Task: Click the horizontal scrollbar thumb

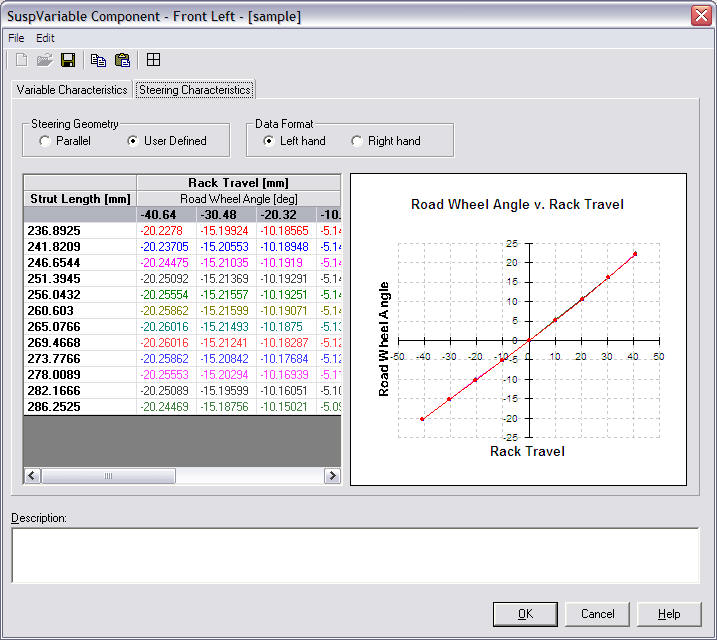Action: point(108,475)
